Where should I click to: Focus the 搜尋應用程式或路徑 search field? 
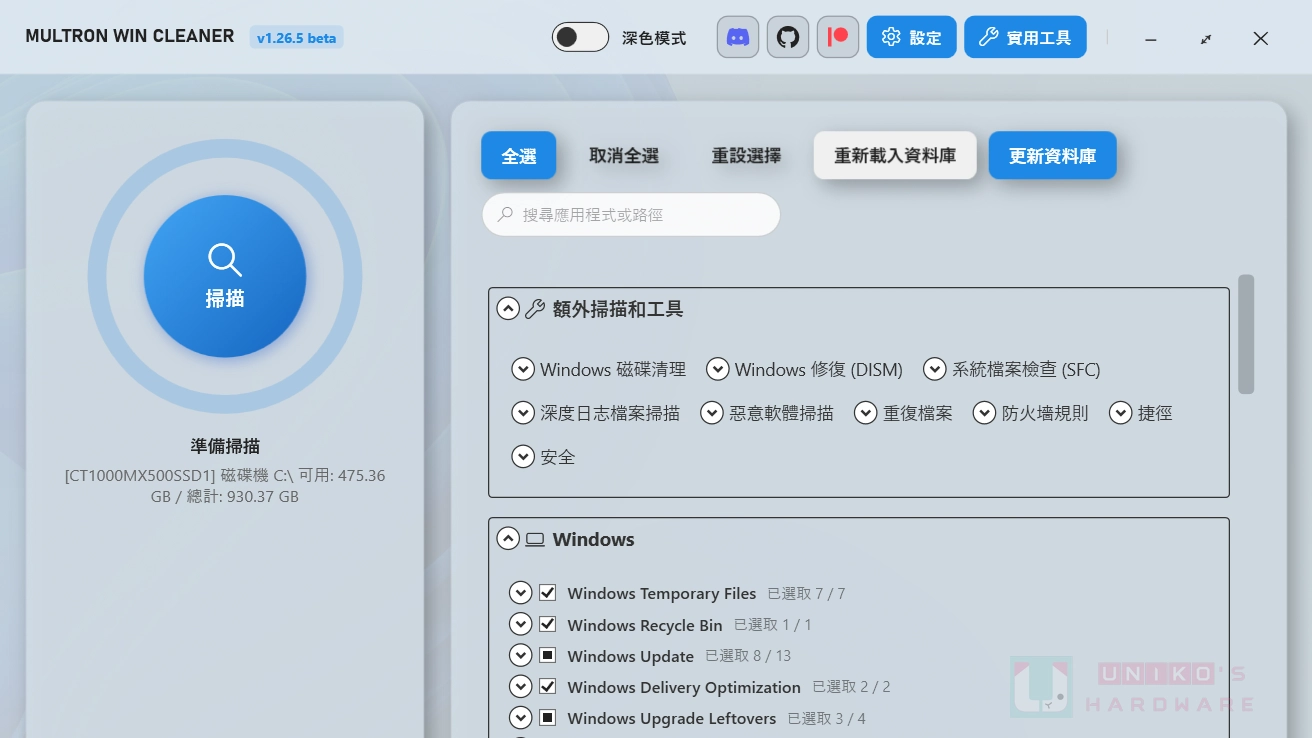[x=631, y=215]
